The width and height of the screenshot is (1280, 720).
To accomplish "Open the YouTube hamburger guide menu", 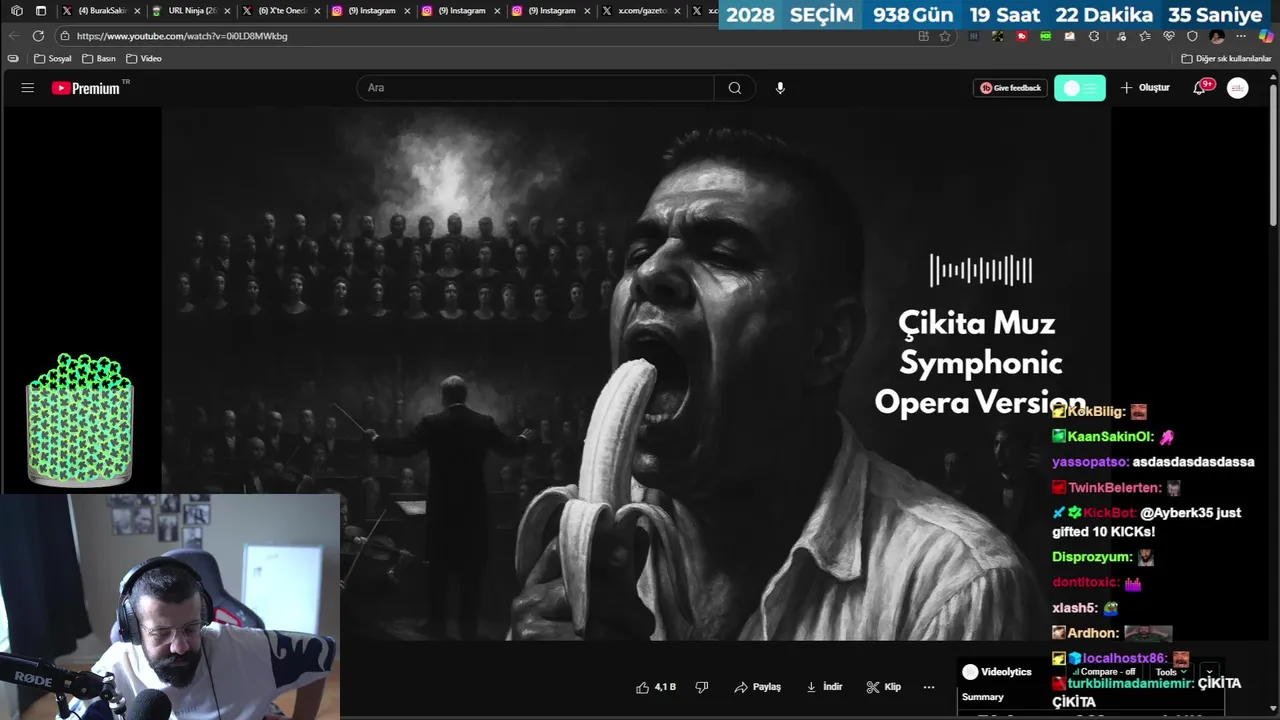I will point(28,88).
